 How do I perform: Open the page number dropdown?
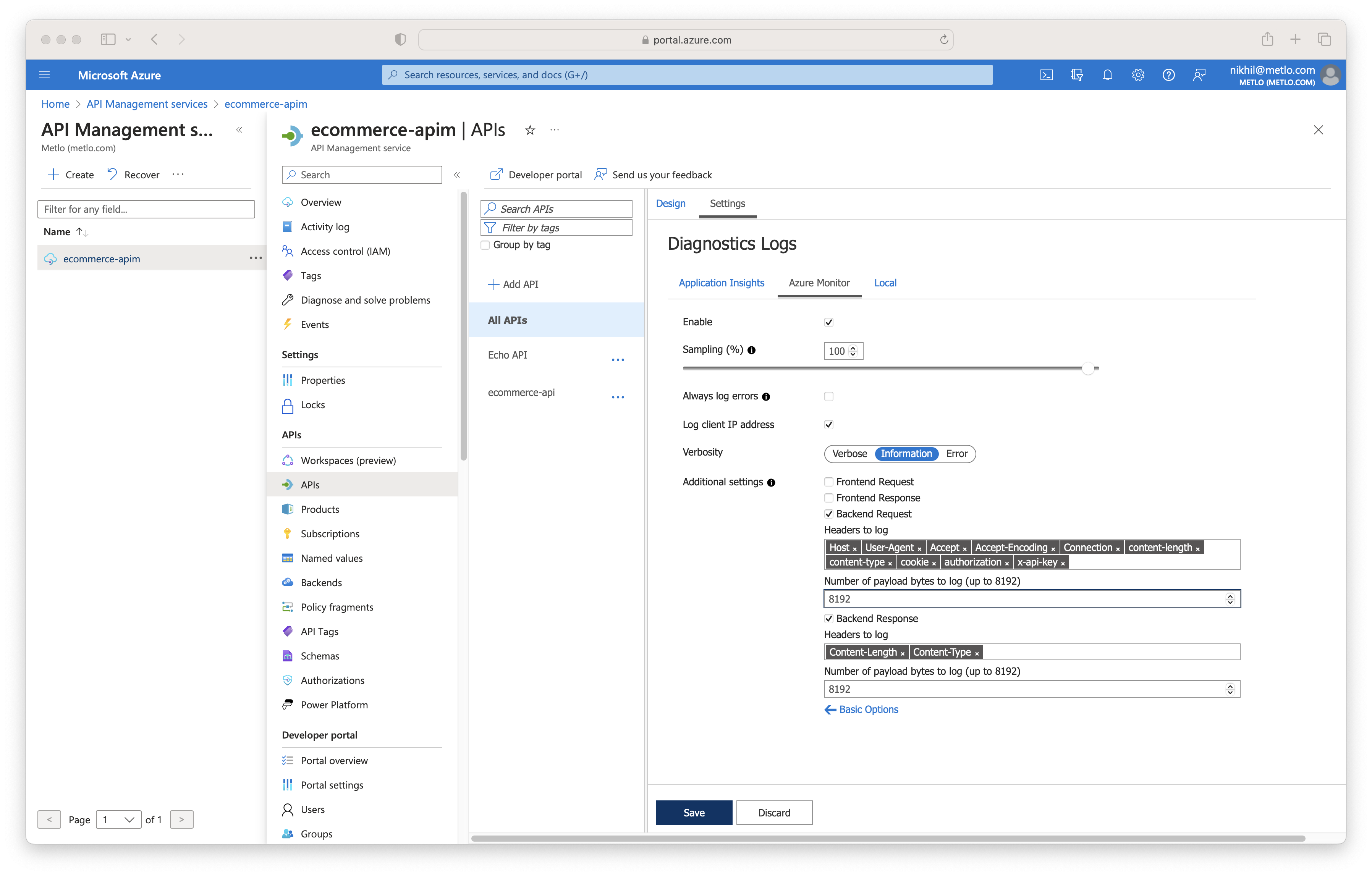coord(118,819)
